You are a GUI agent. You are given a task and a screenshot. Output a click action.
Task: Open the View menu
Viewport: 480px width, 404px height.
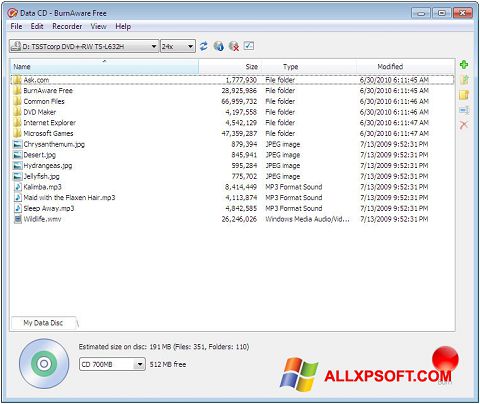98,26
